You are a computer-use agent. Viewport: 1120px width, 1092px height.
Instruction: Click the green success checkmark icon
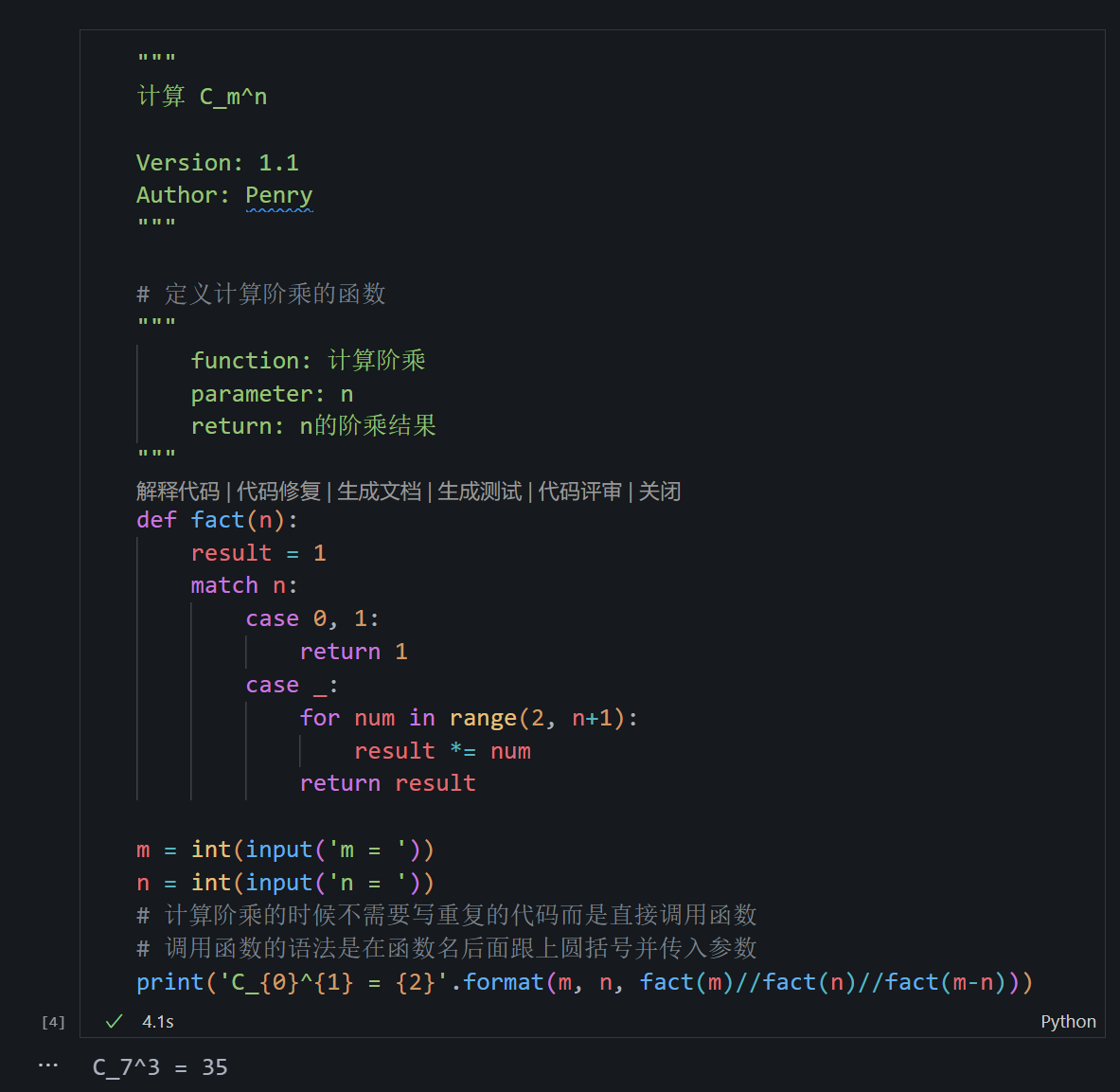(114, 1021)
